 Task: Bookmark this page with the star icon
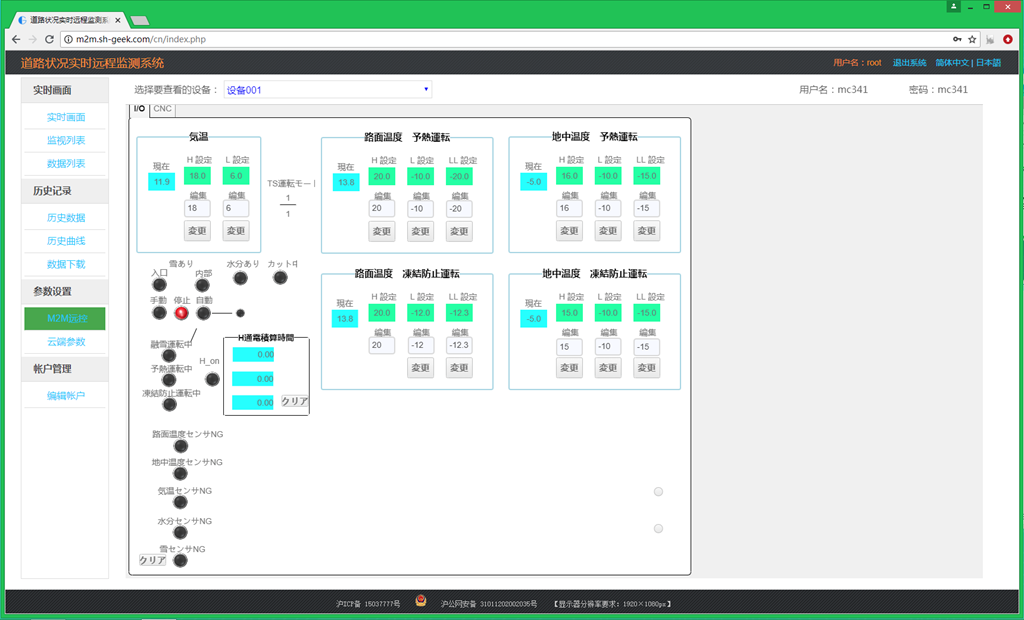coord(971,39)
